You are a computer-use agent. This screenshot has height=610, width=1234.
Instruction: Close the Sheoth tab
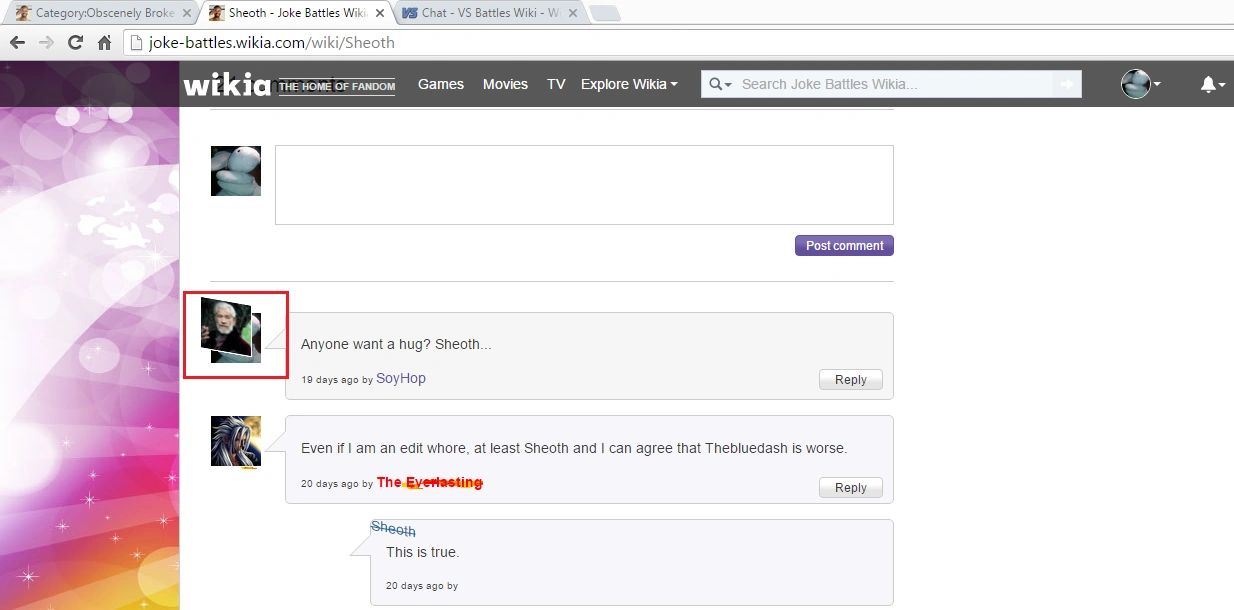point(380,14)
